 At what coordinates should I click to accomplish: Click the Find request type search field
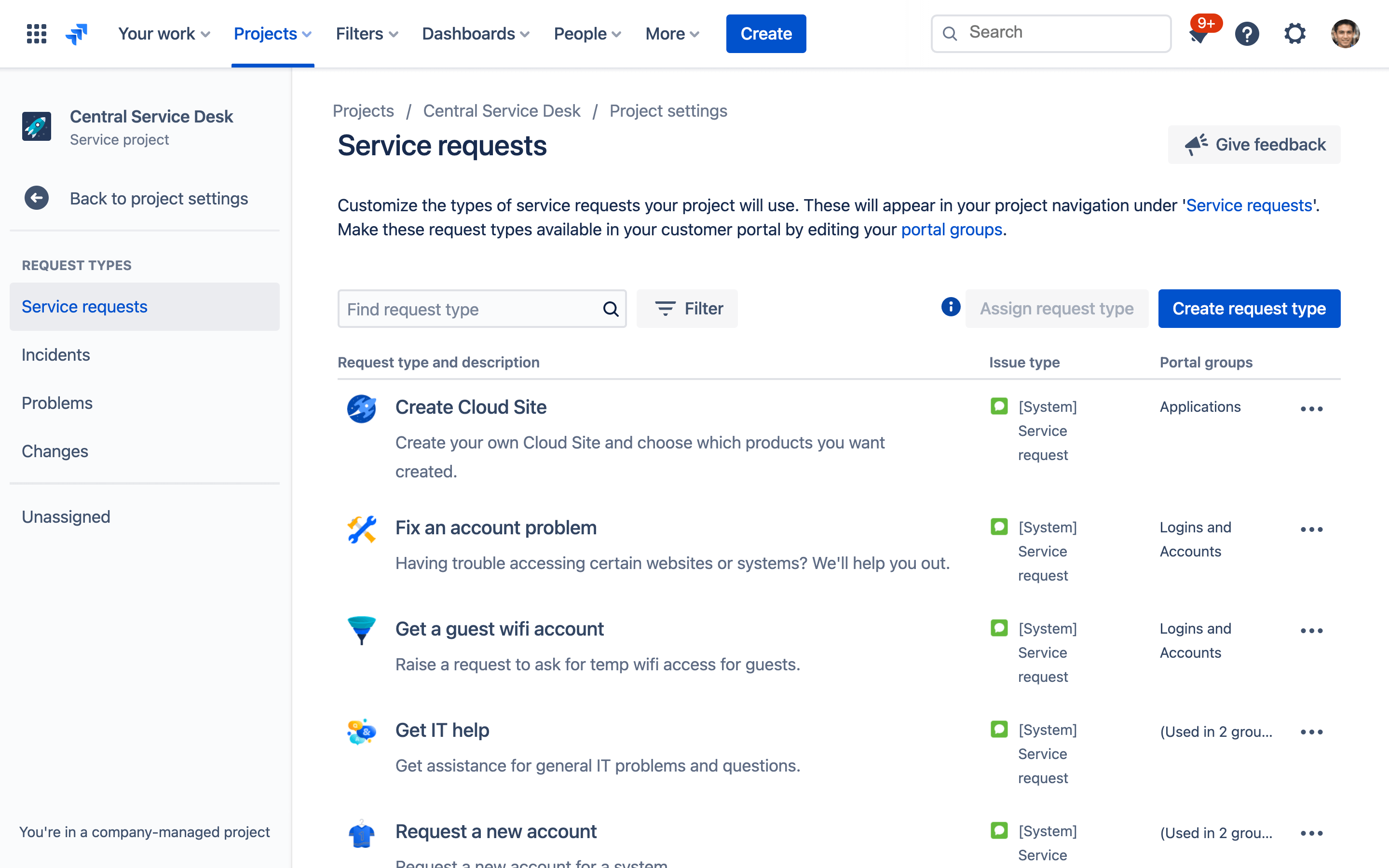click(482, 308)
